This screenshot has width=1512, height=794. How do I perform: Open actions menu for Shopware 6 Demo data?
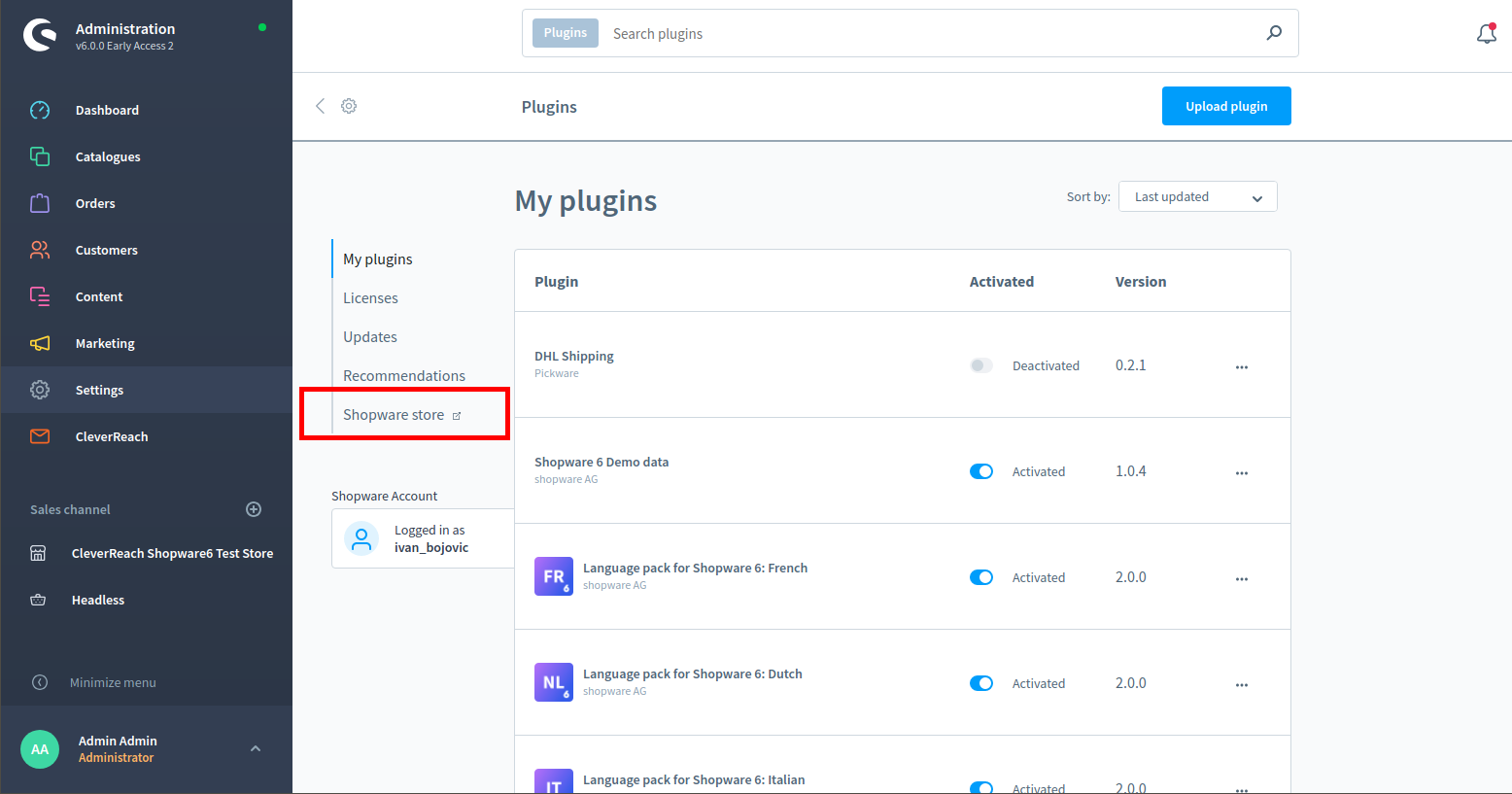pos(1242,473)
